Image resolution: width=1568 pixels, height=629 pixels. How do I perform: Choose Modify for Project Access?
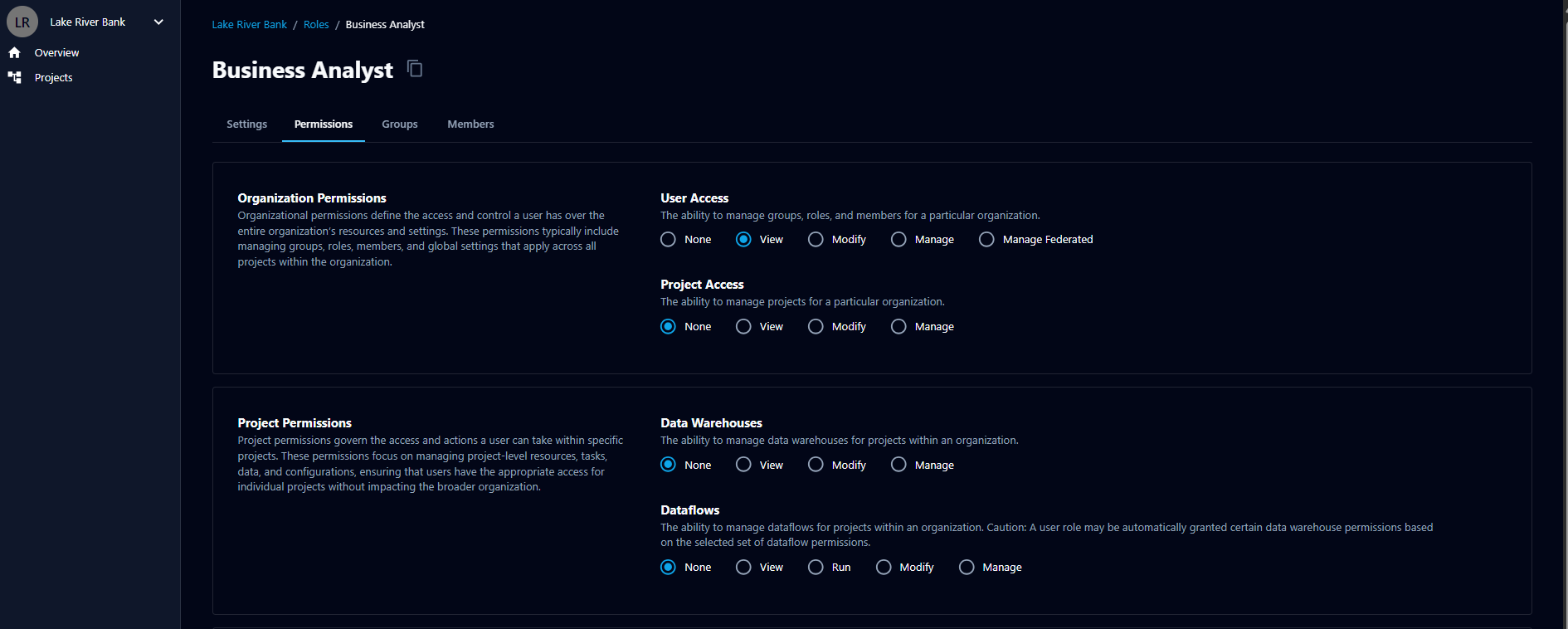(816, 326)
